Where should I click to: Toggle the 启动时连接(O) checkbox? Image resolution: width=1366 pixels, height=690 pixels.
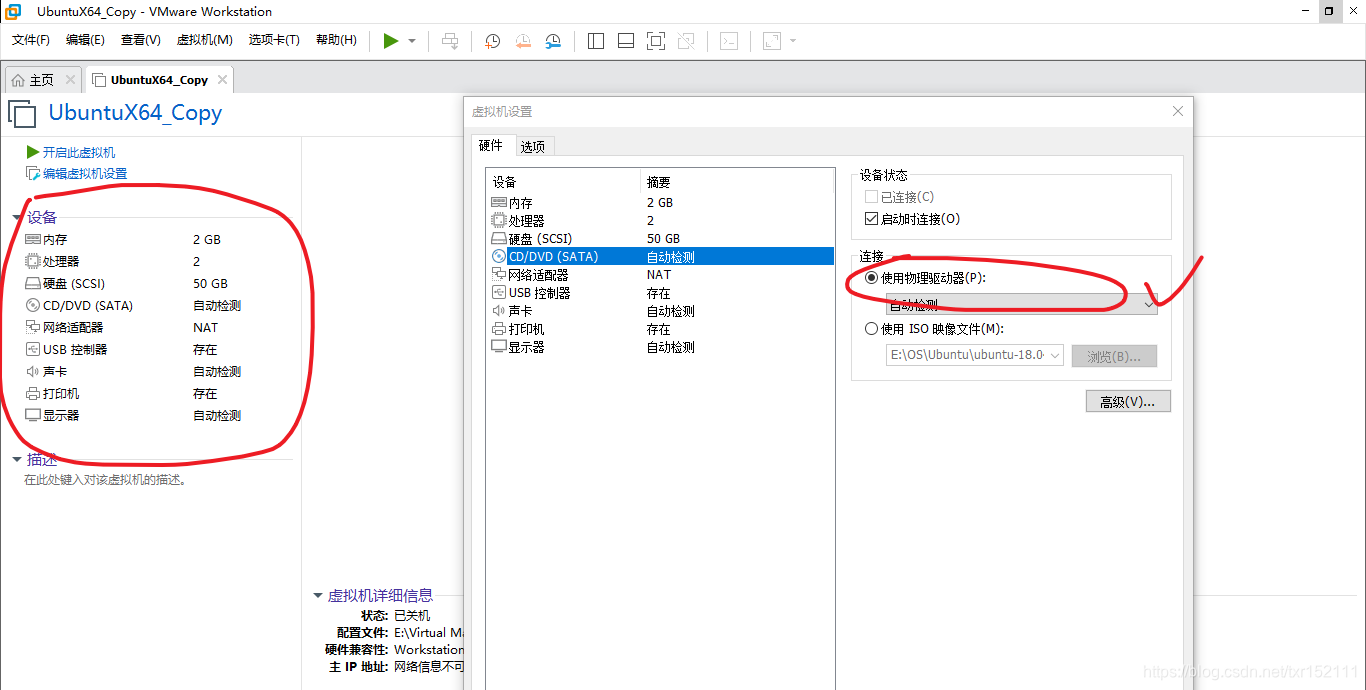point(871,219)
